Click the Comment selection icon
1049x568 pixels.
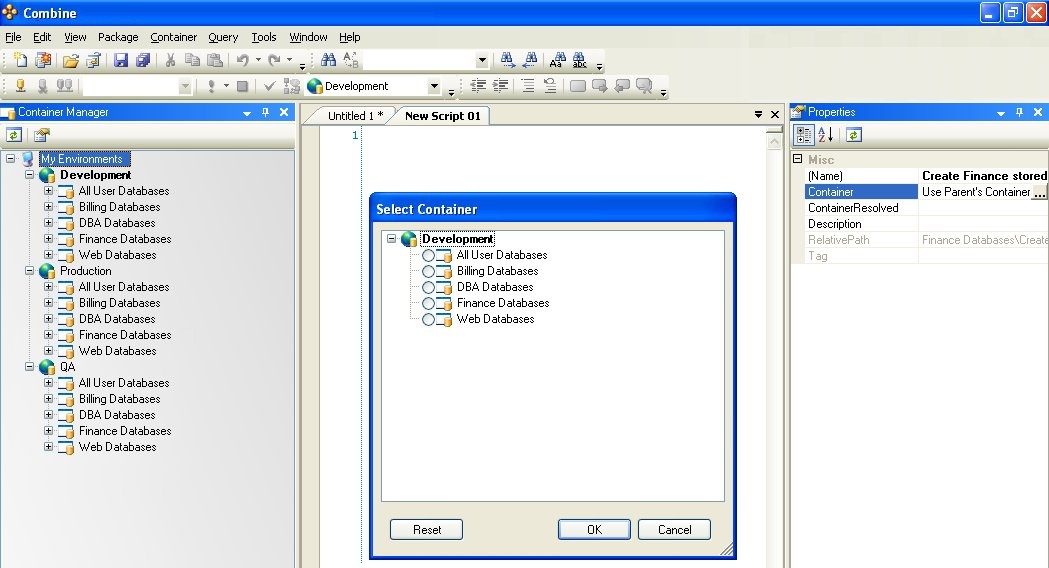[x=528, y=86]
